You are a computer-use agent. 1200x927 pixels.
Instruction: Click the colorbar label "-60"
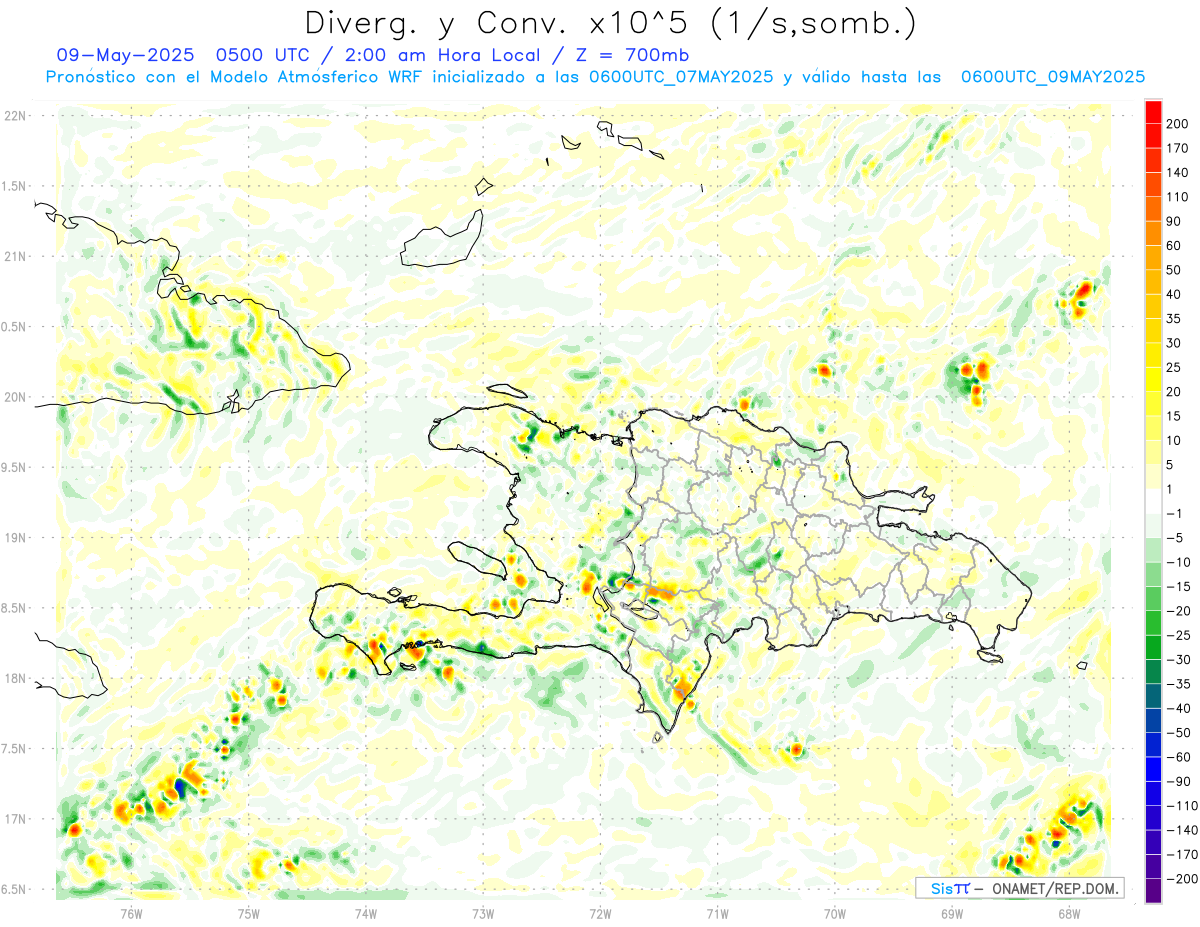(x=1181, y=758)
